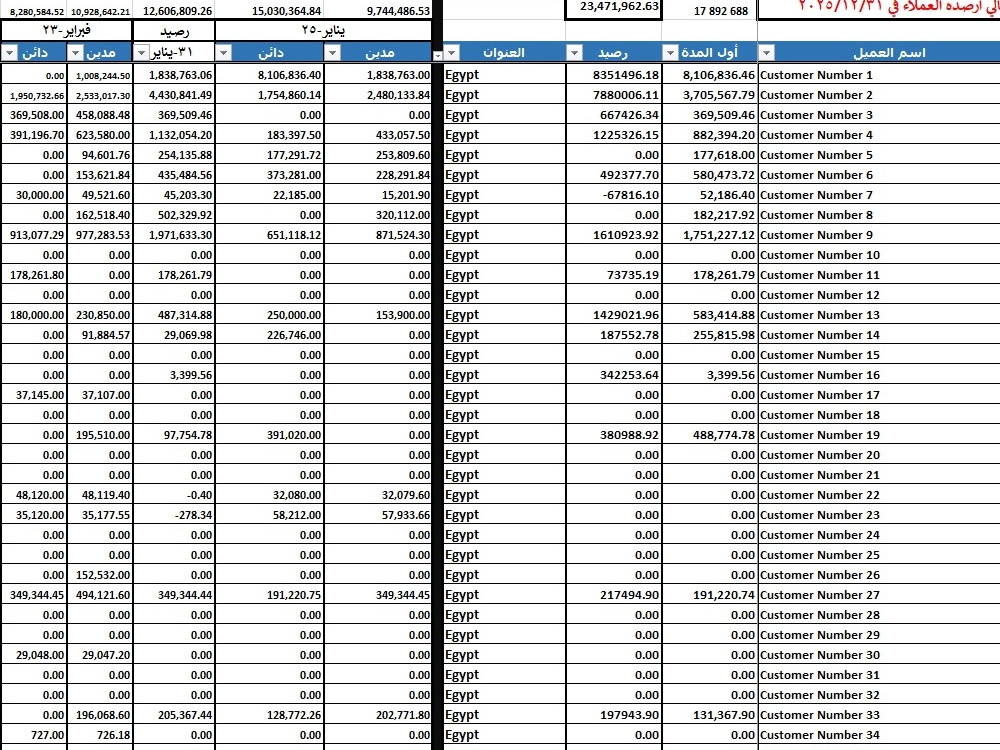
Task: Click the 31-January balance 1,971,633.30
Action: tap(173, 235)
